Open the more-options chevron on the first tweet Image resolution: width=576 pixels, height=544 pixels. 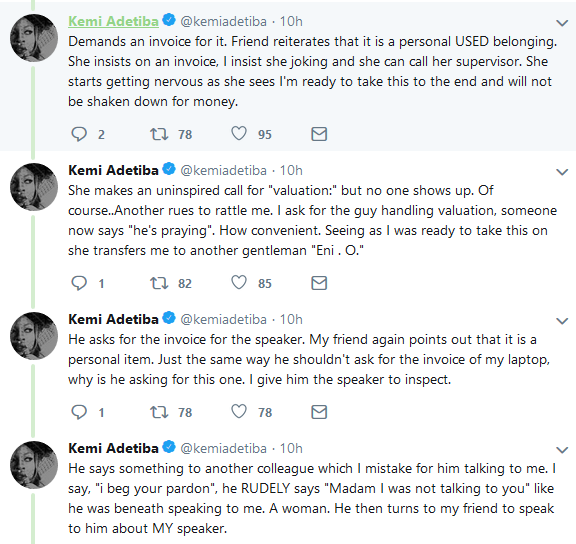[x=562, y=24]
